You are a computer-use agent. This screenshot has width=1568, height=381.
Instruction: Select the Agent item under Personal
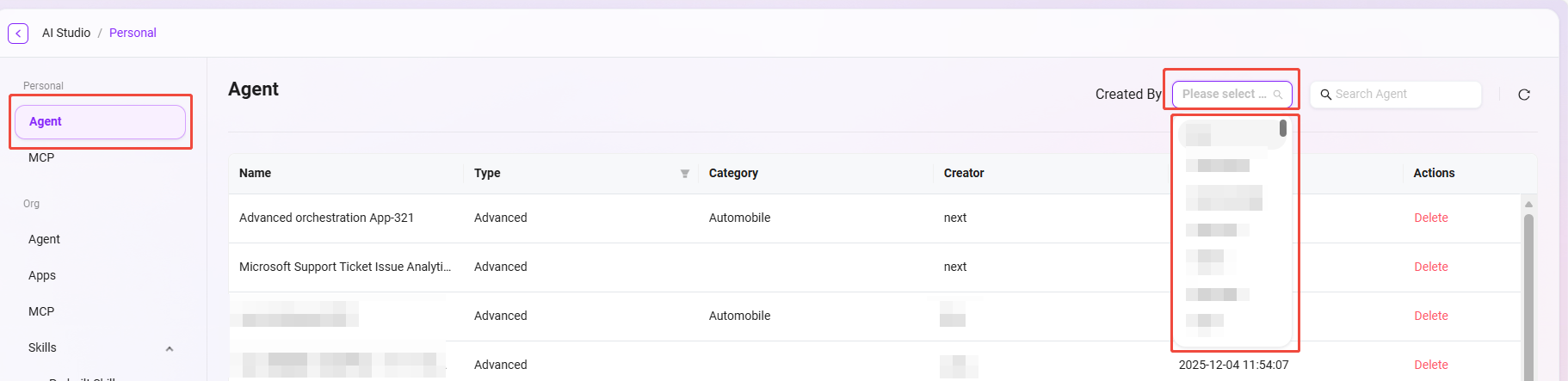point(100,121)
